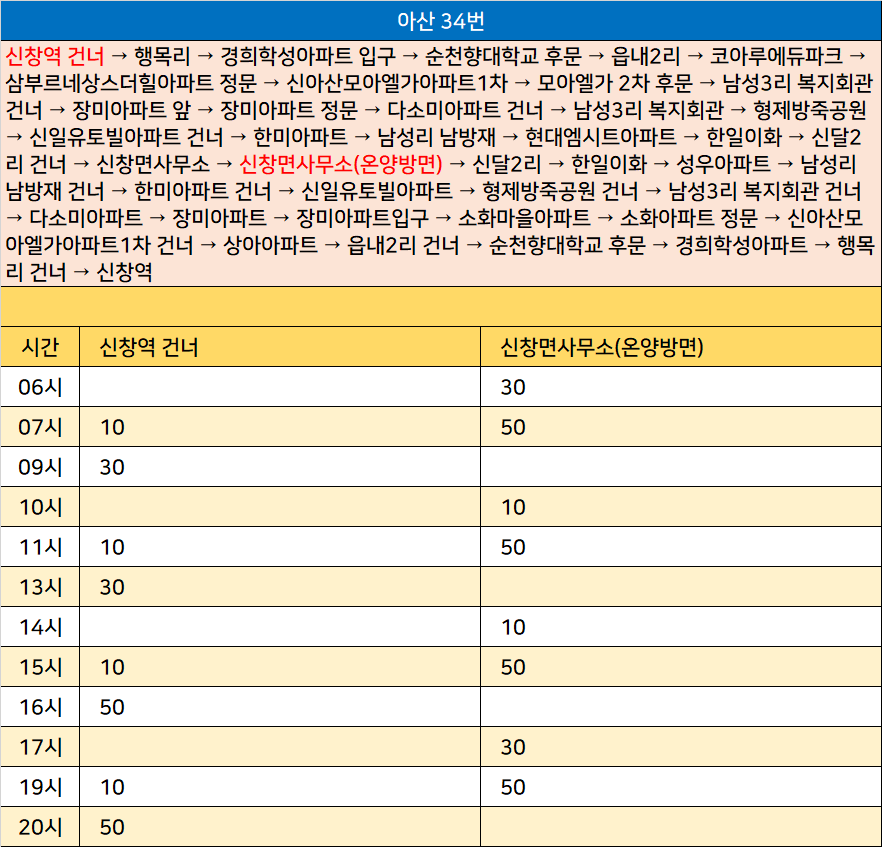Click the stop '장미아파트 앞'
This screenshot has width=882, height=847.
point(132,110)
